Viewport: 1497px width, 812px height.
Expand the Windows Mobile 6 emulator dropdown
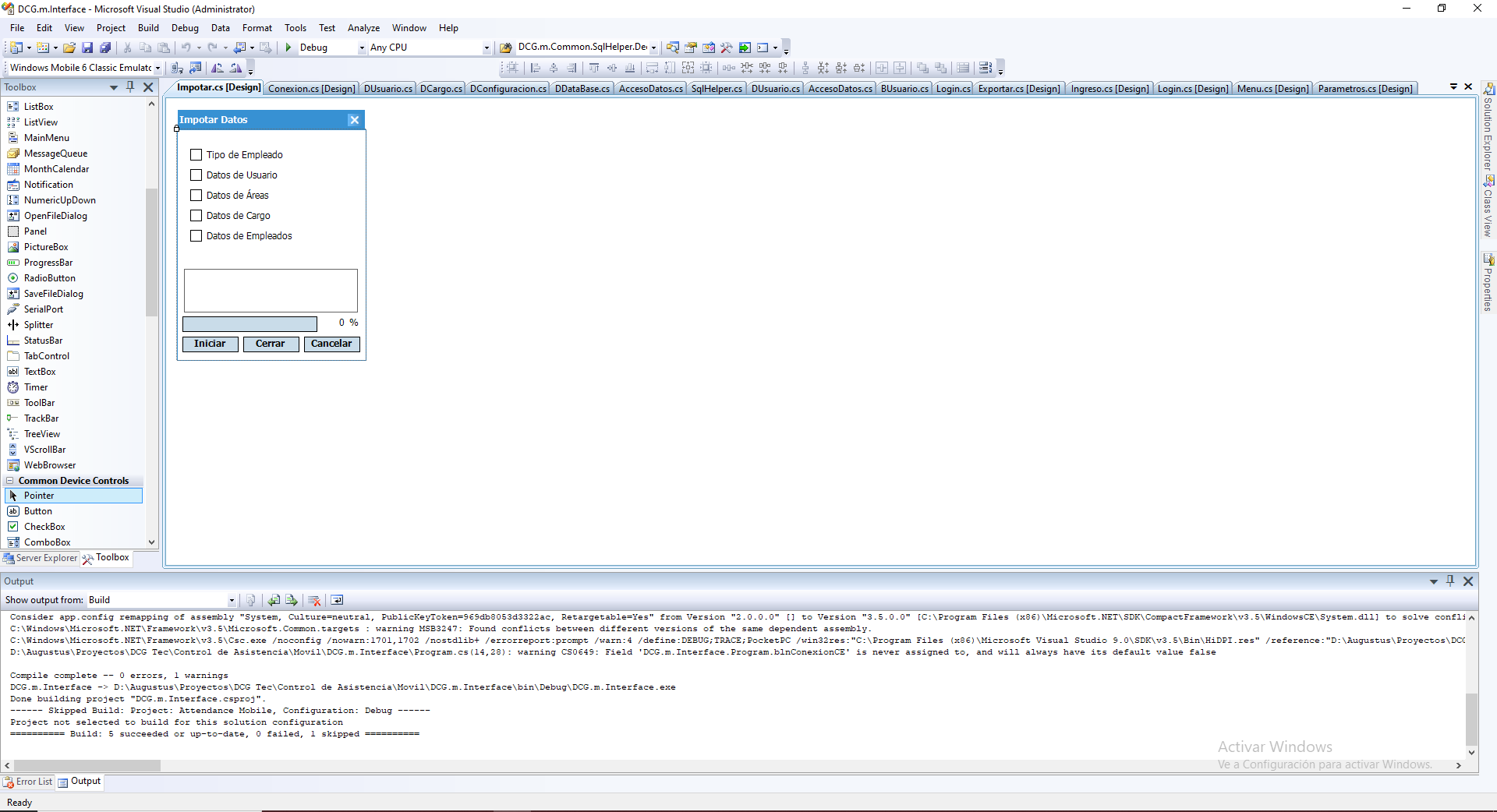[x=157, y=68]
